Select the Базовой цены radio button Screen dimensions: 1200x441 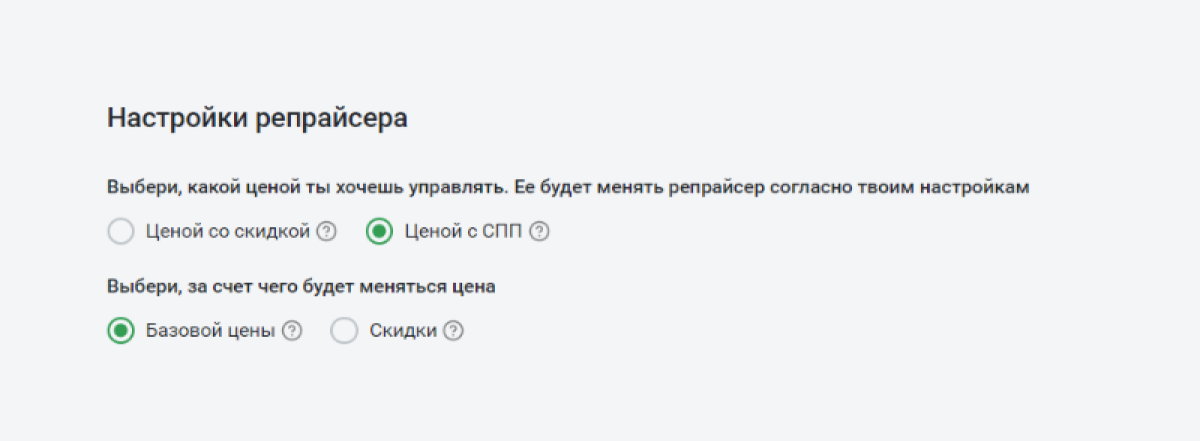(x=120, y=331)
